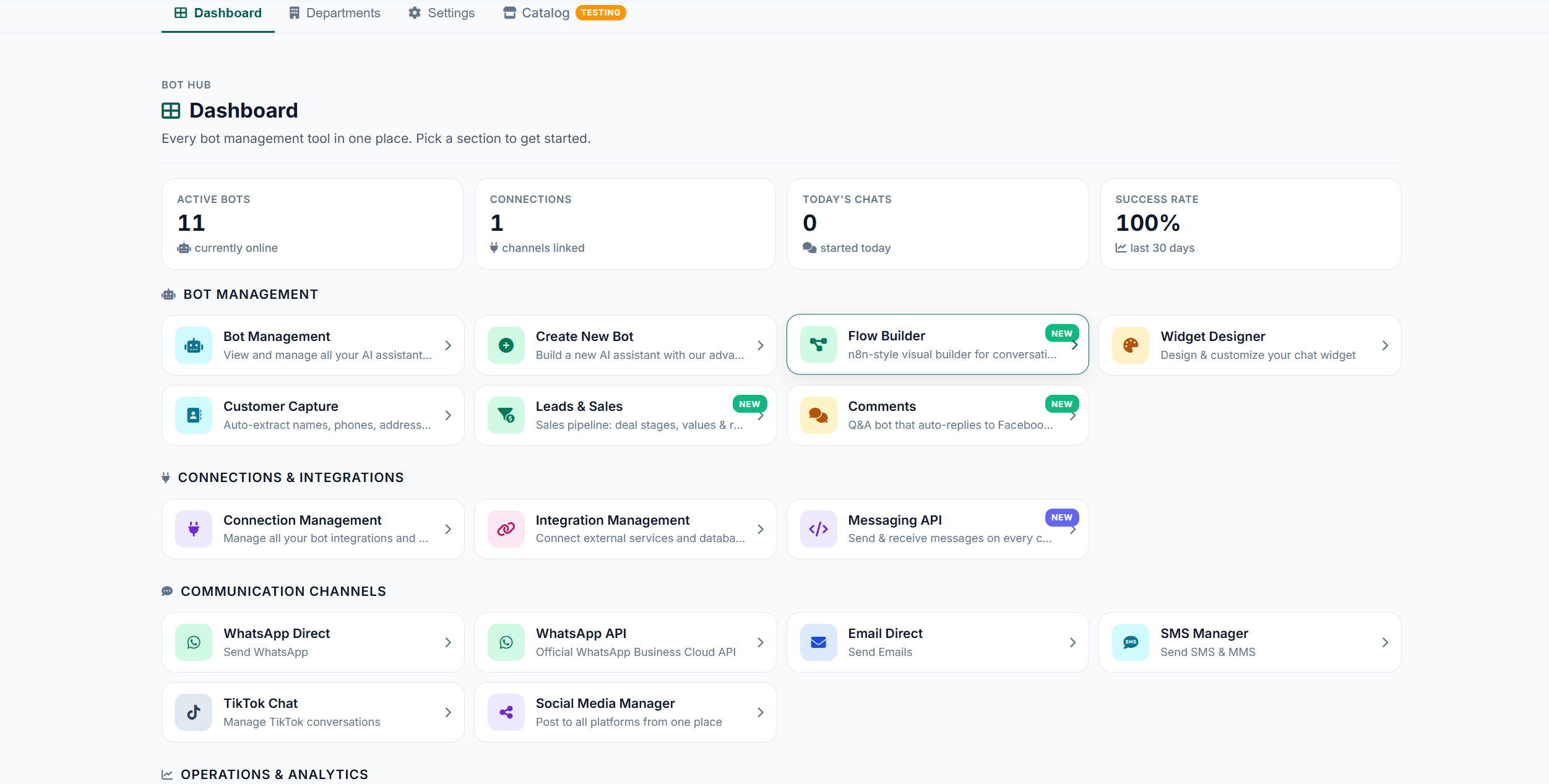This screenshot has height=784, width=1549.
Task: Click the 'COMMUNICATION CHANNELS' section heading
Action: pos(283,592)
